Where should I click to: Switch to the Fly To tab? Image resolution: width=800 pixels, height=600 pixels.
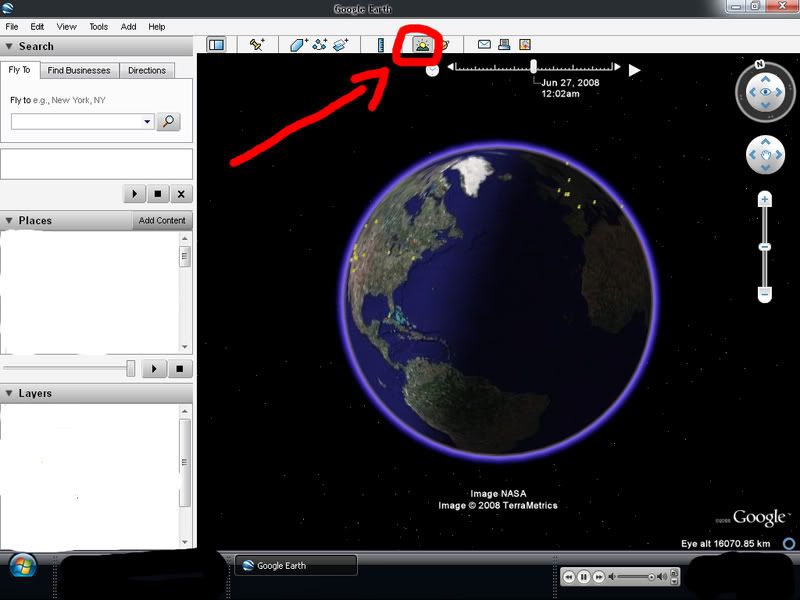[x=19, y=70]
